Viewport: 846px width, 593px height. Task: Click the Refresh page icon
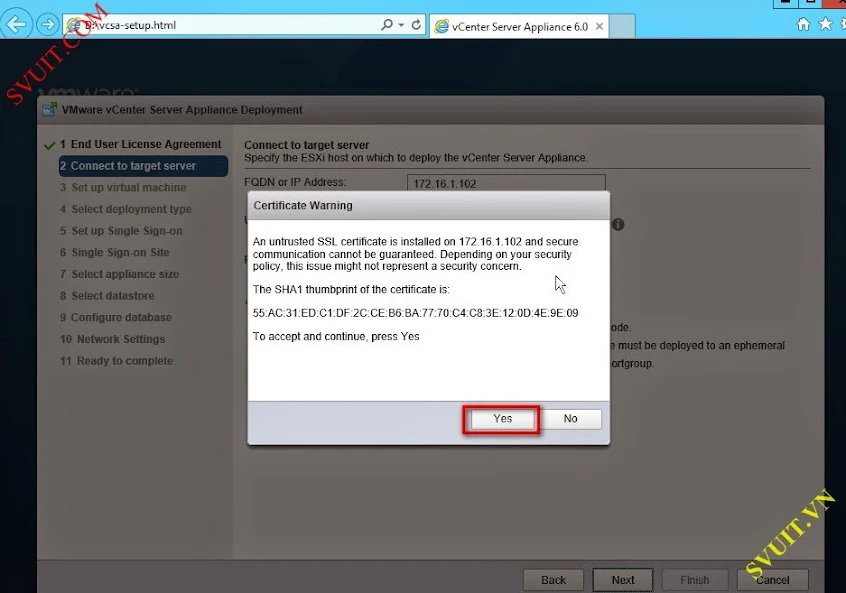pos(416,25)
